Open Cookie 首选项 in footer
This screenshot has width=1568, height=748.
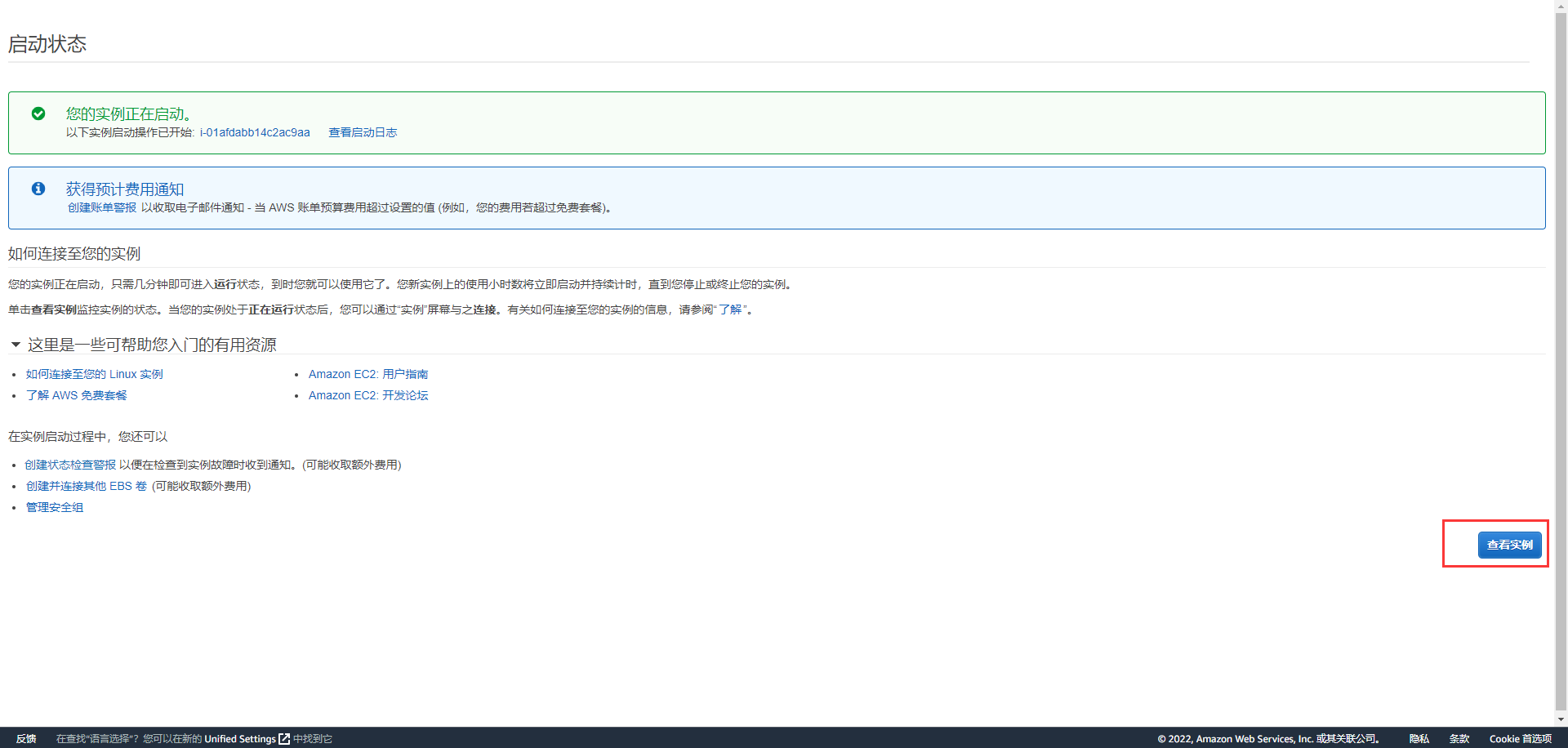tap(1520, 738)
